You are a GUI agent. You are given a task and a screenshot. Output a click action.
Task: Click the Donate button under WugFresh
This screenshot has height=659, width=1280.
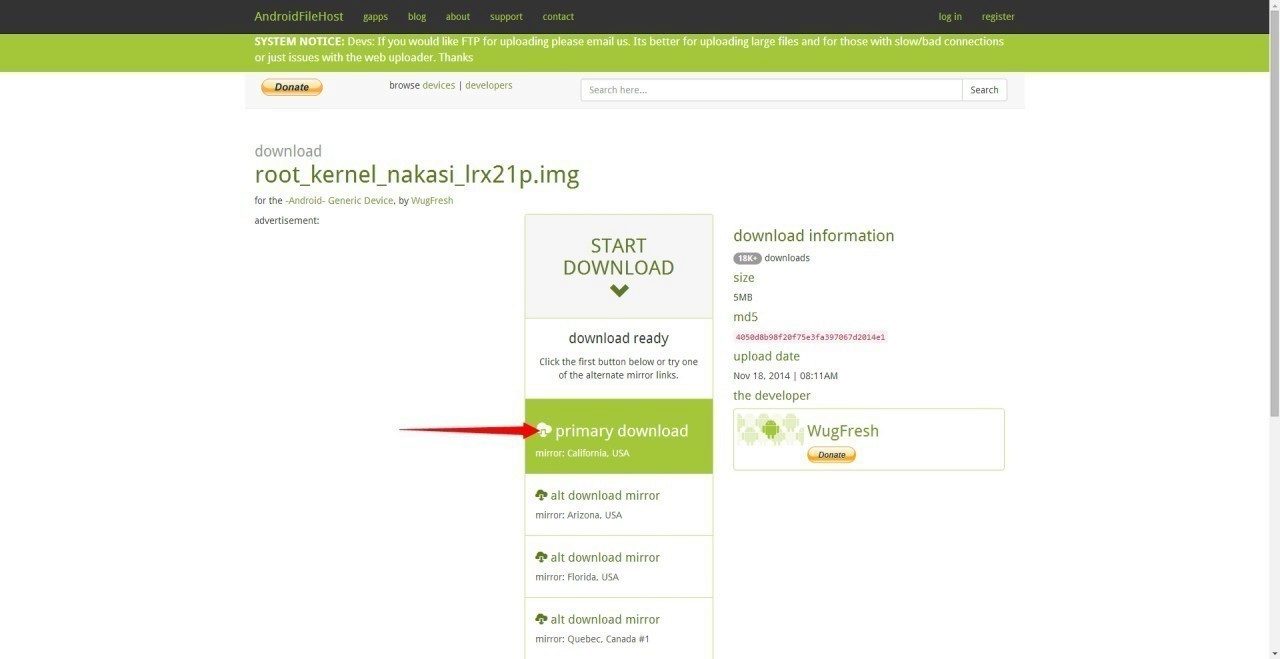[832, 455]
